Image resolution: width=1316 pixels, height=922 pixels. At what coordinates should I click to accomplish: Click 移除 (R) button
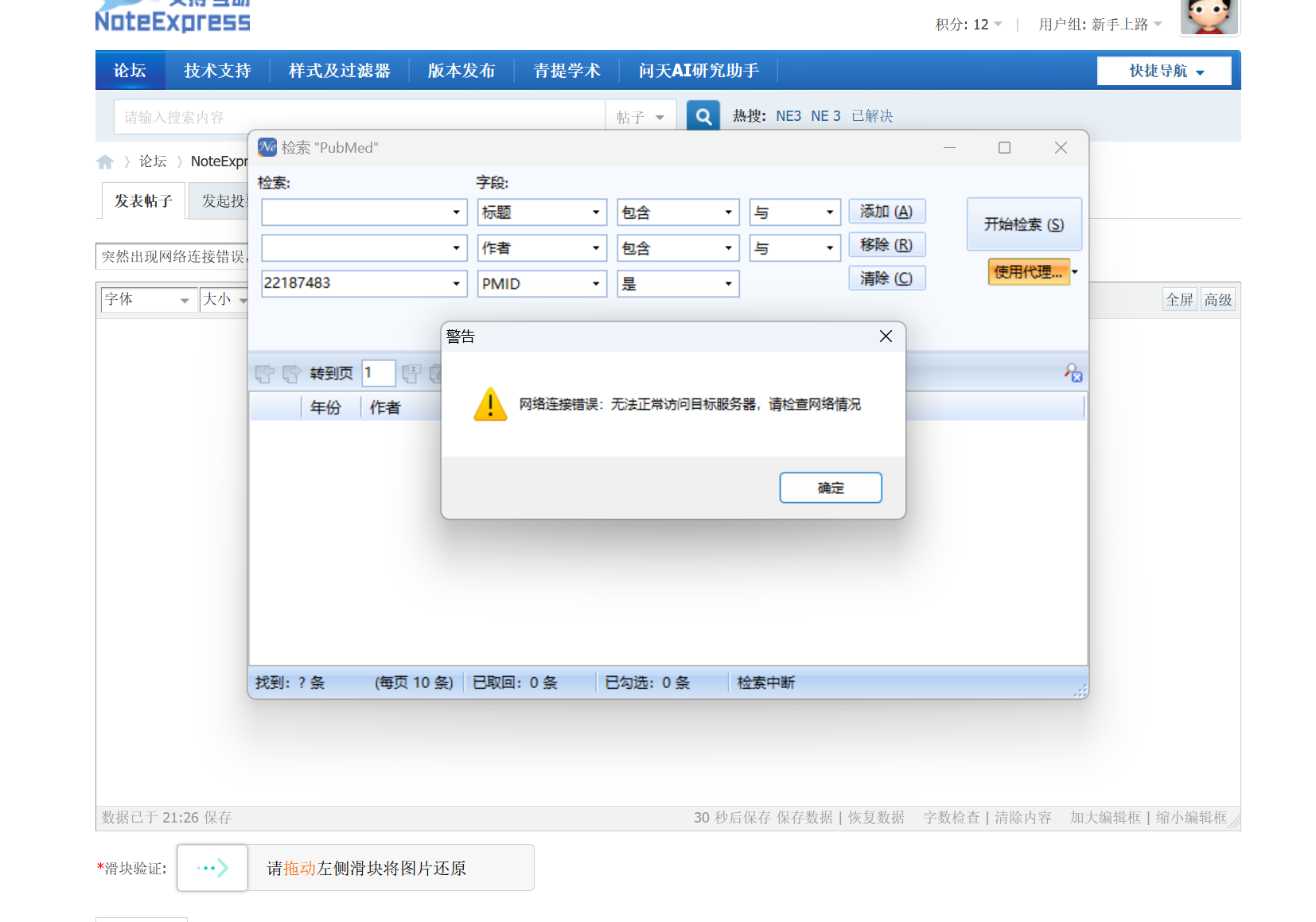[886, 245]
